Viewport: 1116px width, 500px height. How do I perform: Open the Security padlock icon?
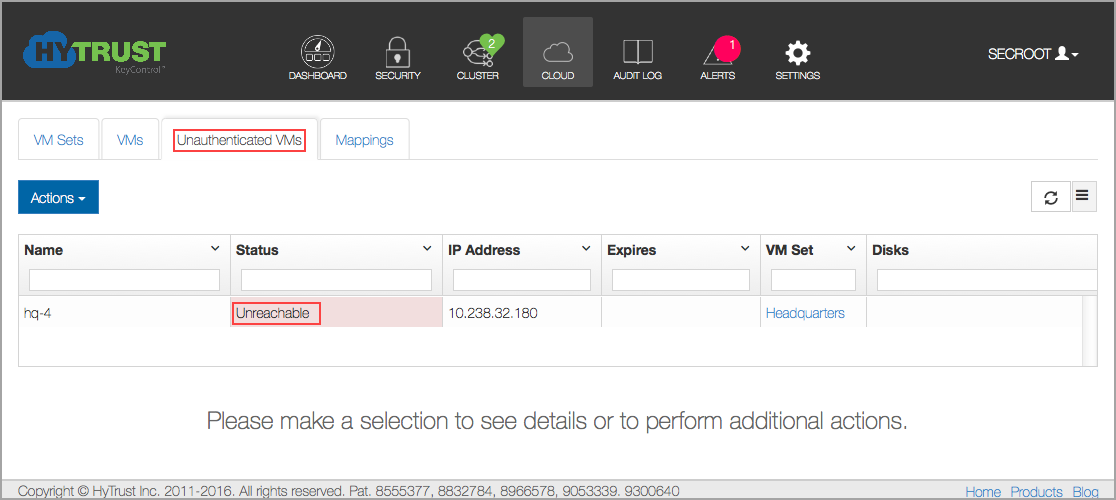pyautogui.click(x=398, y=52)
